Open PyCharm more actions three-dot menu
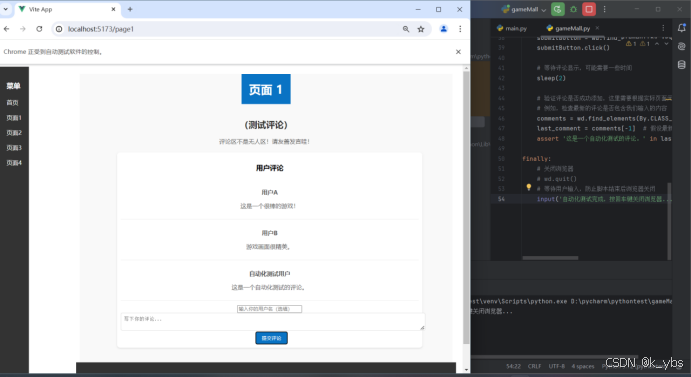Image resolution: width=691 pixels, height=377 pixels. (x=604, y=9)
